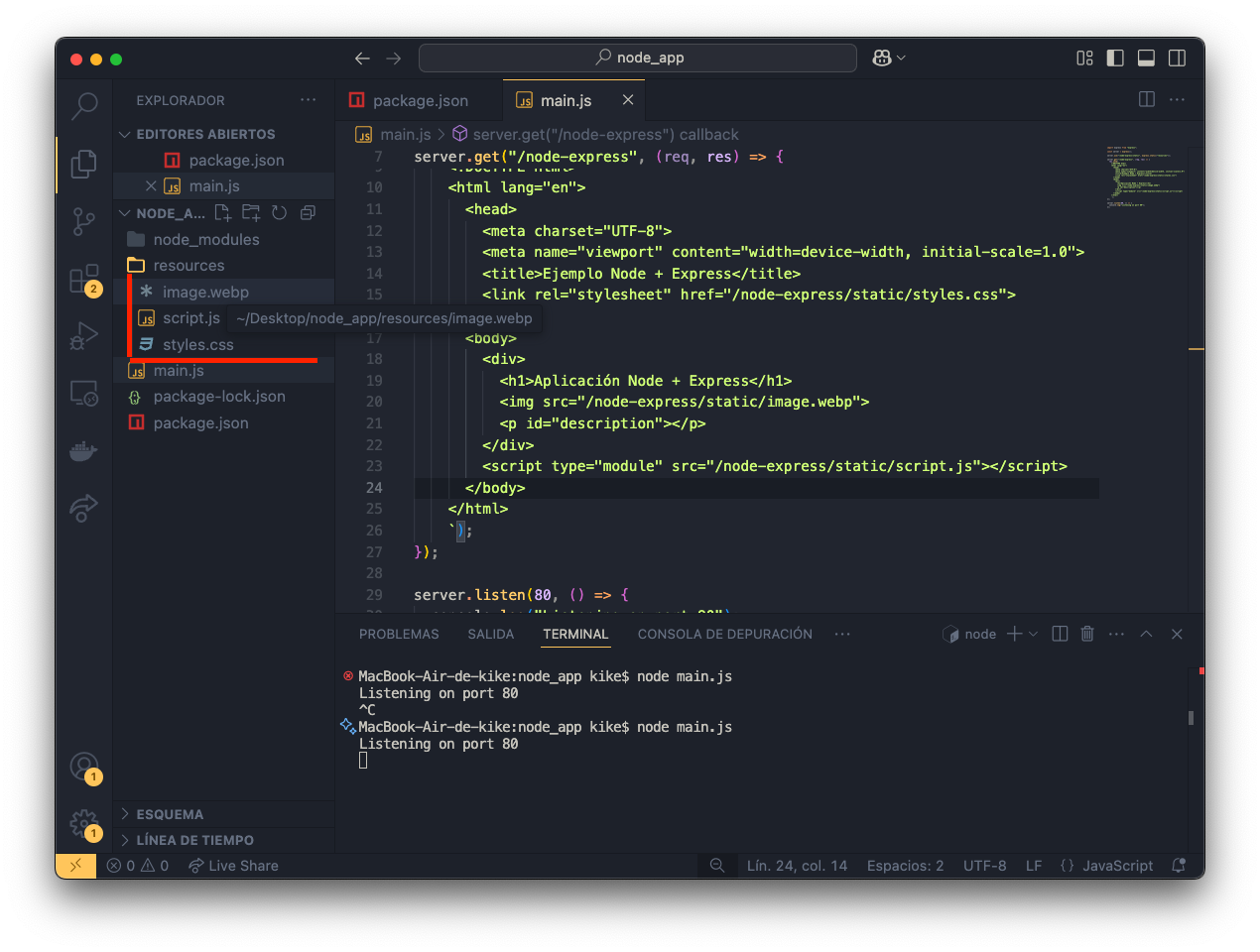
Task: Open the Explorer view icon
Action: 84,164
